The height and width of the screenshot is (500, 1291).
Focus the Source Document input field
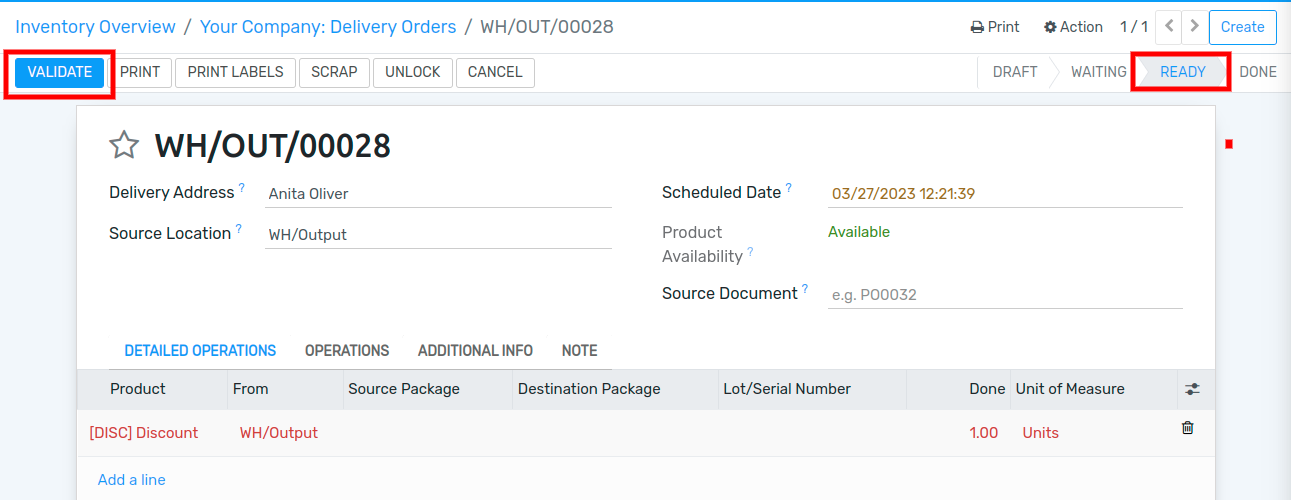pyautogui.click(x=1005, y=295)
